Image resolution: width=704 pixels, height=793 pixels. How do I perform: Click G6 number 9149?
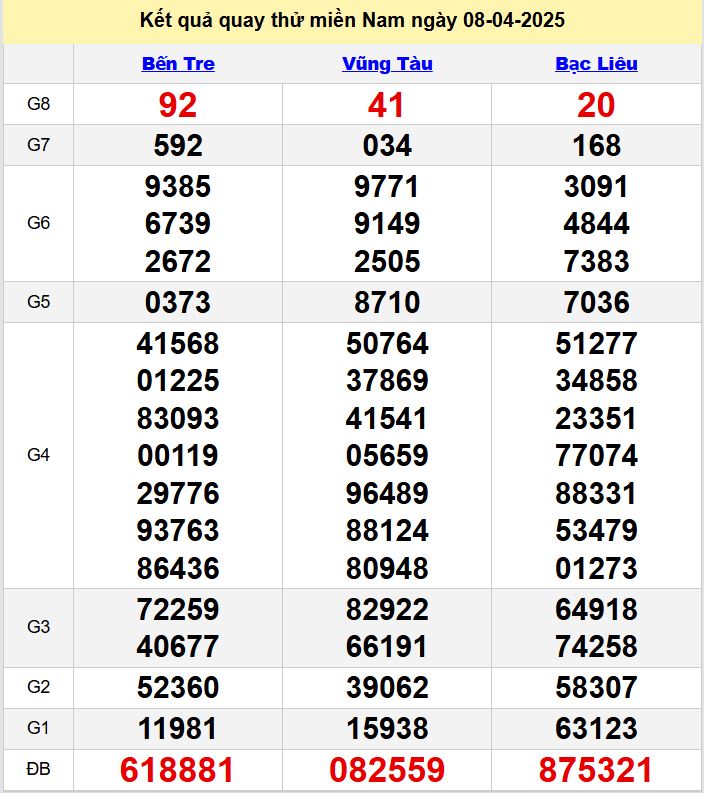tap(387, 224)
